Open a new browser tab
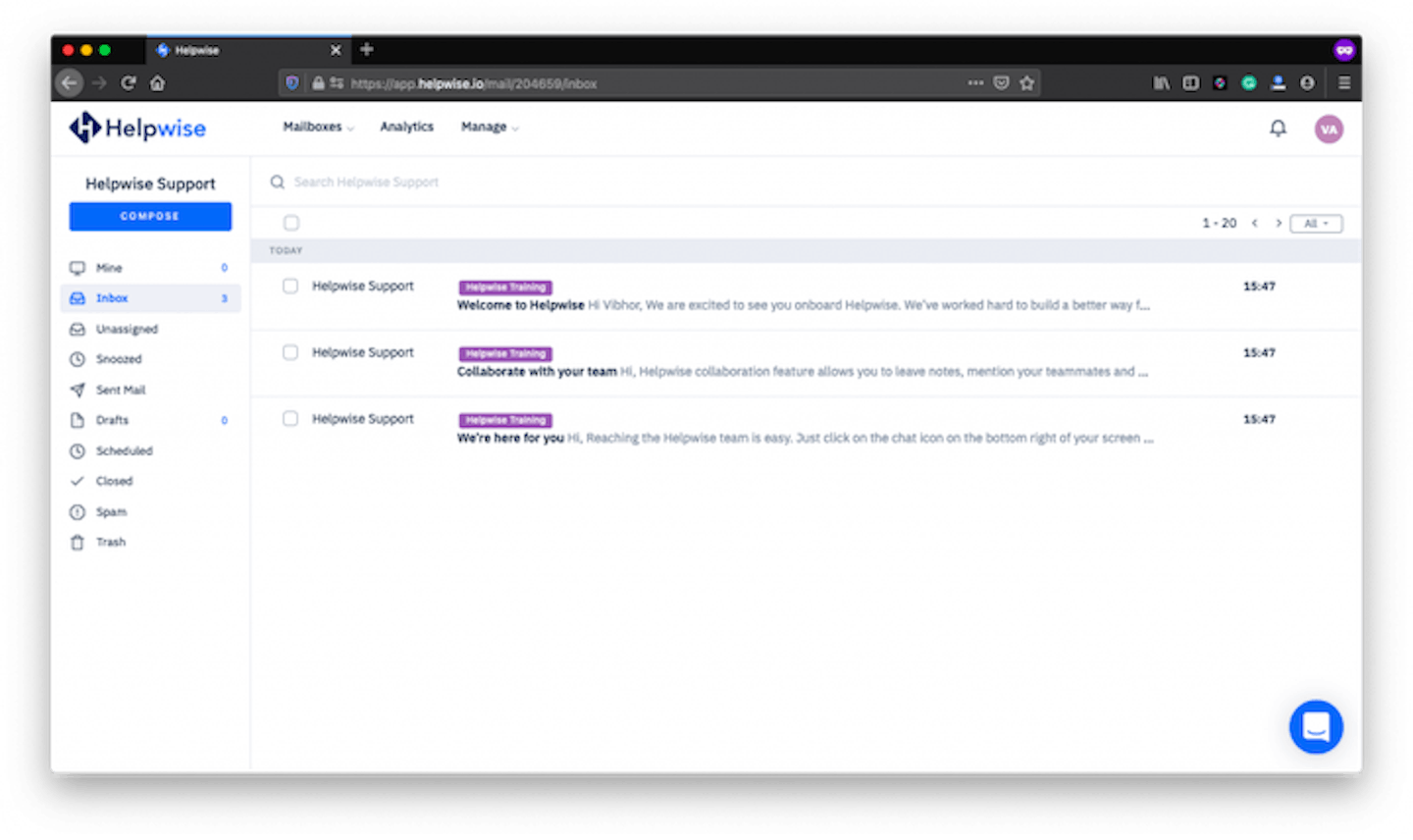The height and width of the screenshot is (840, 1413). coord(367,49)
